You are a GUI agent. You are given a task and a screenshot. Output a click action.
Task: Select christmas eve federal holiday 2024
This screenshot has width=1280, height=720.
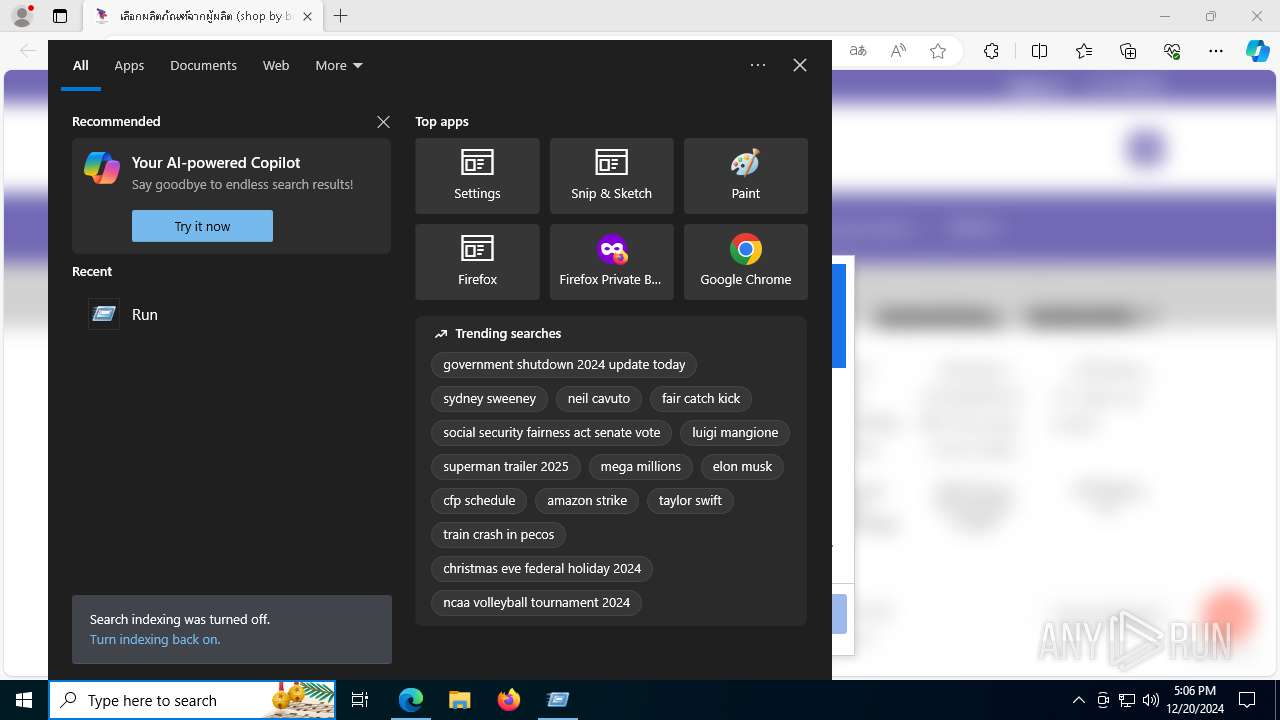[x=542, y=569]
